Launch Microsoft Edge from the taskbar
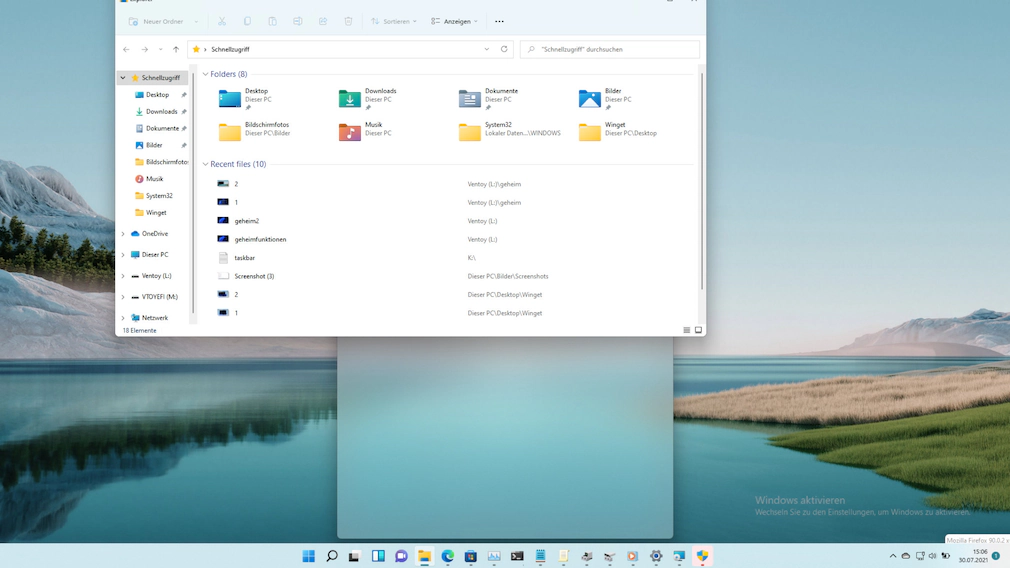 tap(448, 556)
